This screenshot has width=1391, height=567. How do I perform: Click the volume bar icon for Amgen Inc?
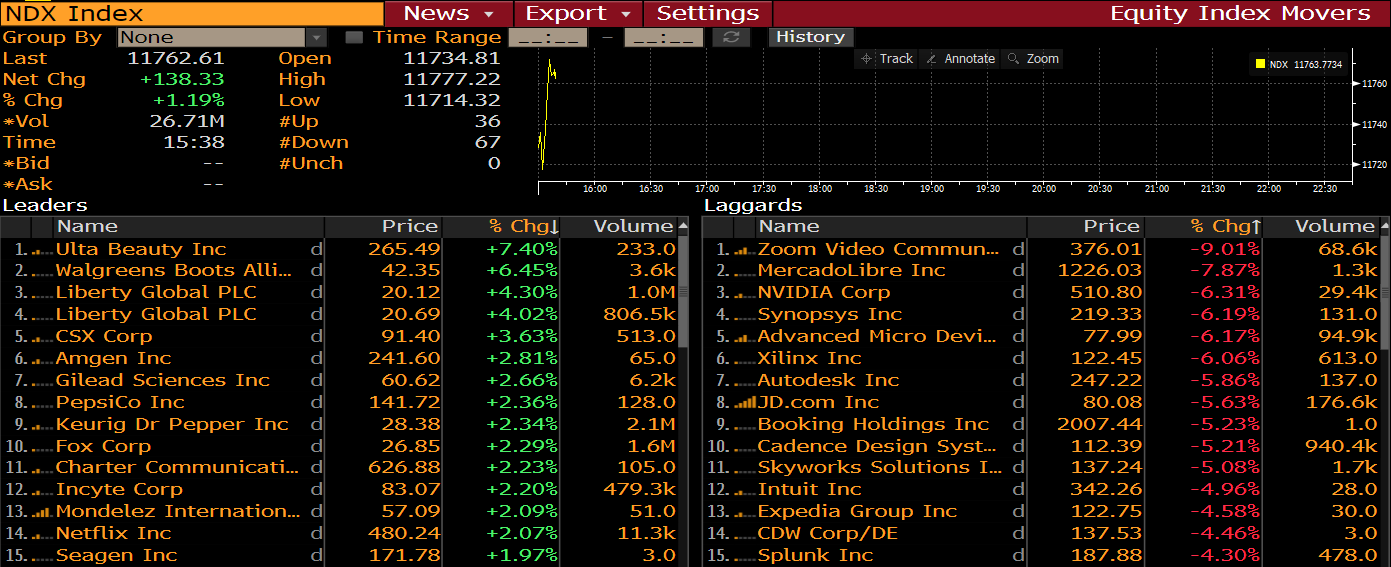pyautogui.click(x=42, y=359)
